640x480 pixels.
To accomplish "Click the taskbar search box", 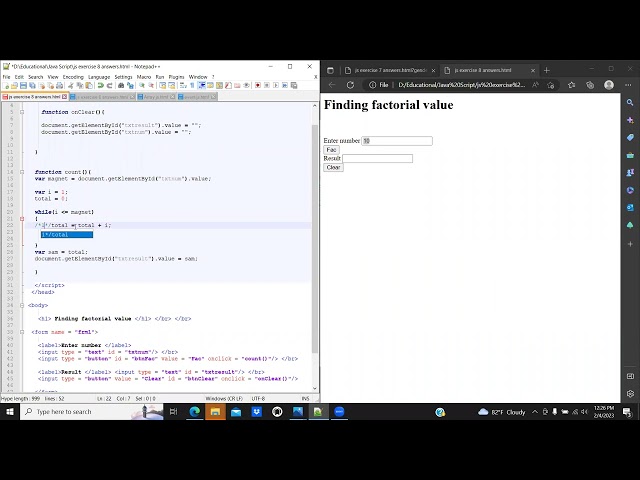I will (92, 412).
